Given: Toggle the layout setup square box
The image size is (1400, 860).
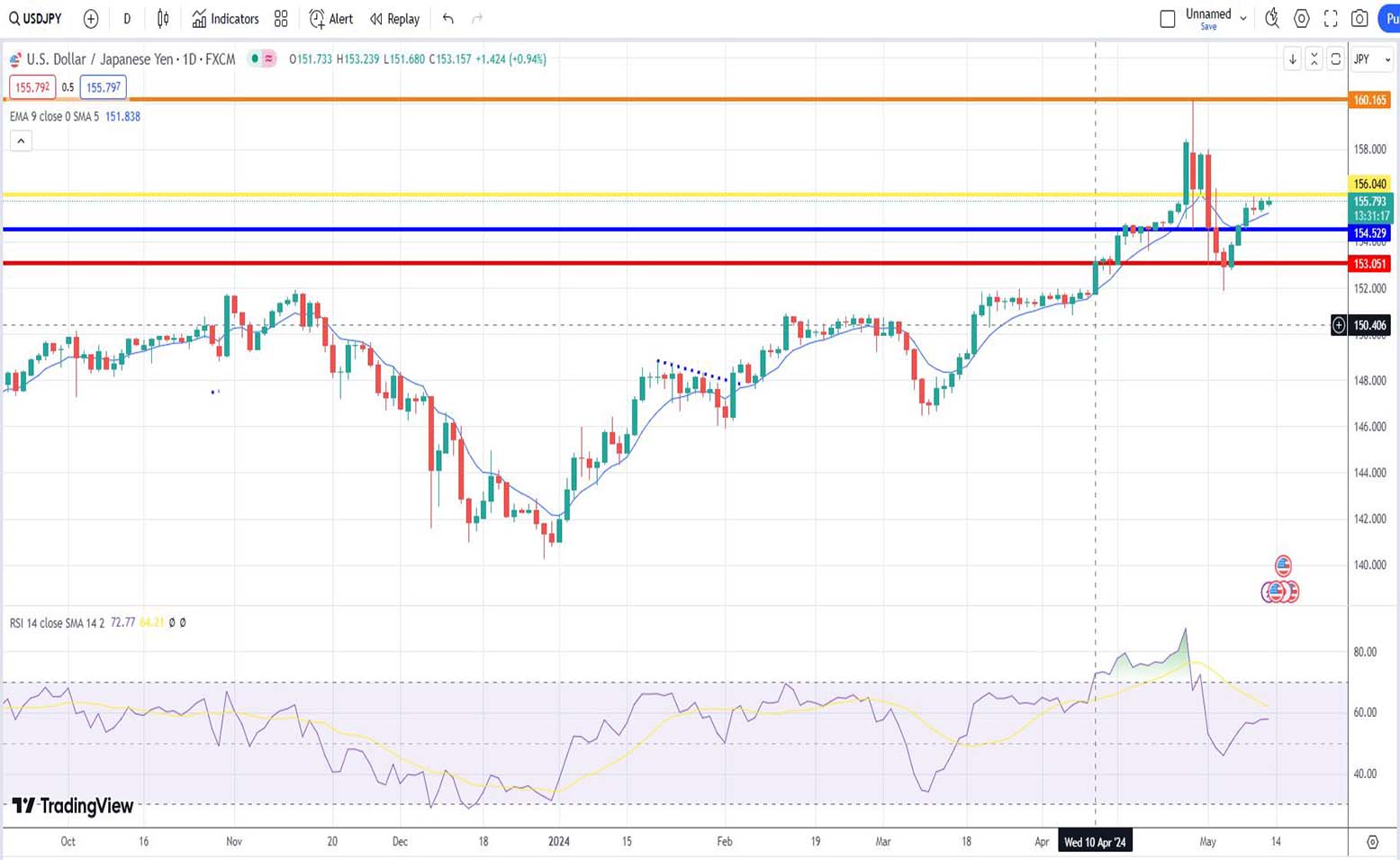Looking at the screenshot, I should click(x=1168, y=19).
